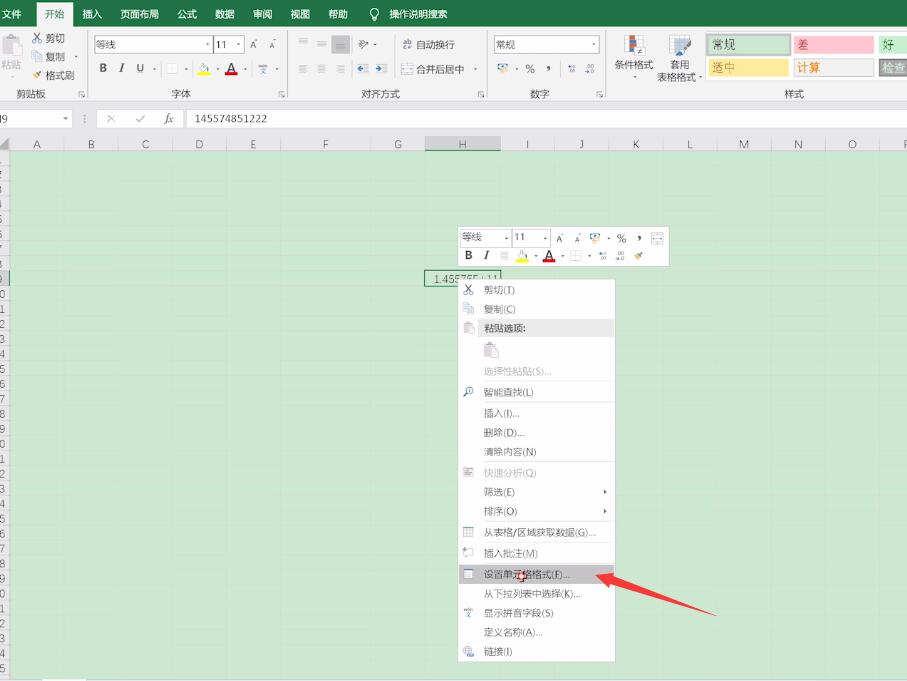The height and width of the screenshot is (681, 907).
Task: Click the Decrease Font Size icon in ribbon
Action: point(272,45)
